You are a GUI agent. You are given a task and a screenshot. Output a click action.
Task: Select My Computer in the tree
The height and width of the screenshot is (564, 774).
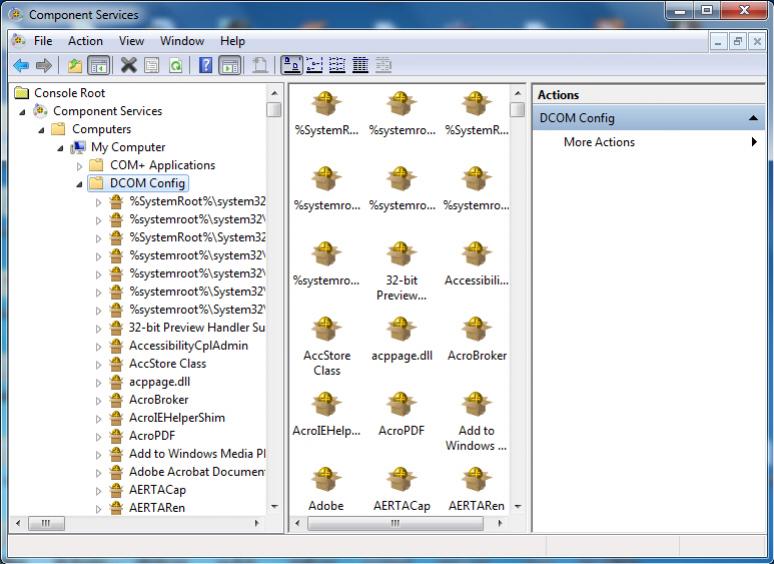click(128, 147)
